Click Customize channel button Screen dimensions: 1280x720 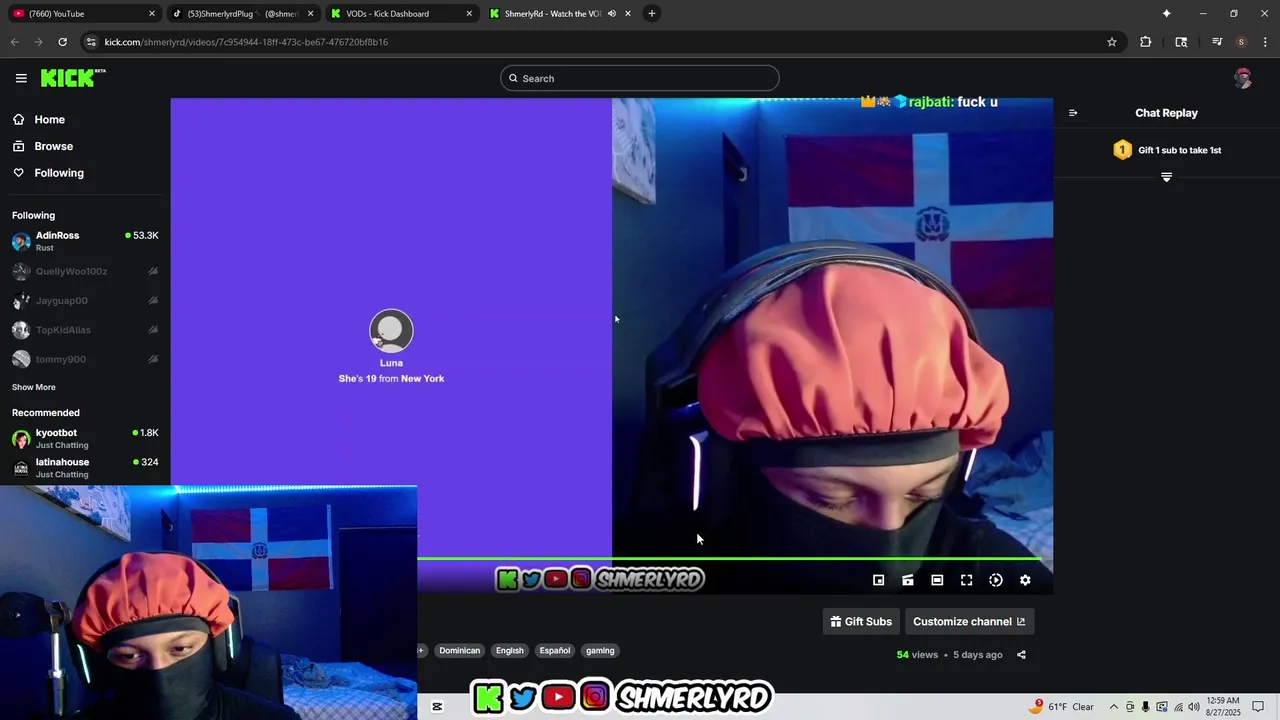[969, 621]
